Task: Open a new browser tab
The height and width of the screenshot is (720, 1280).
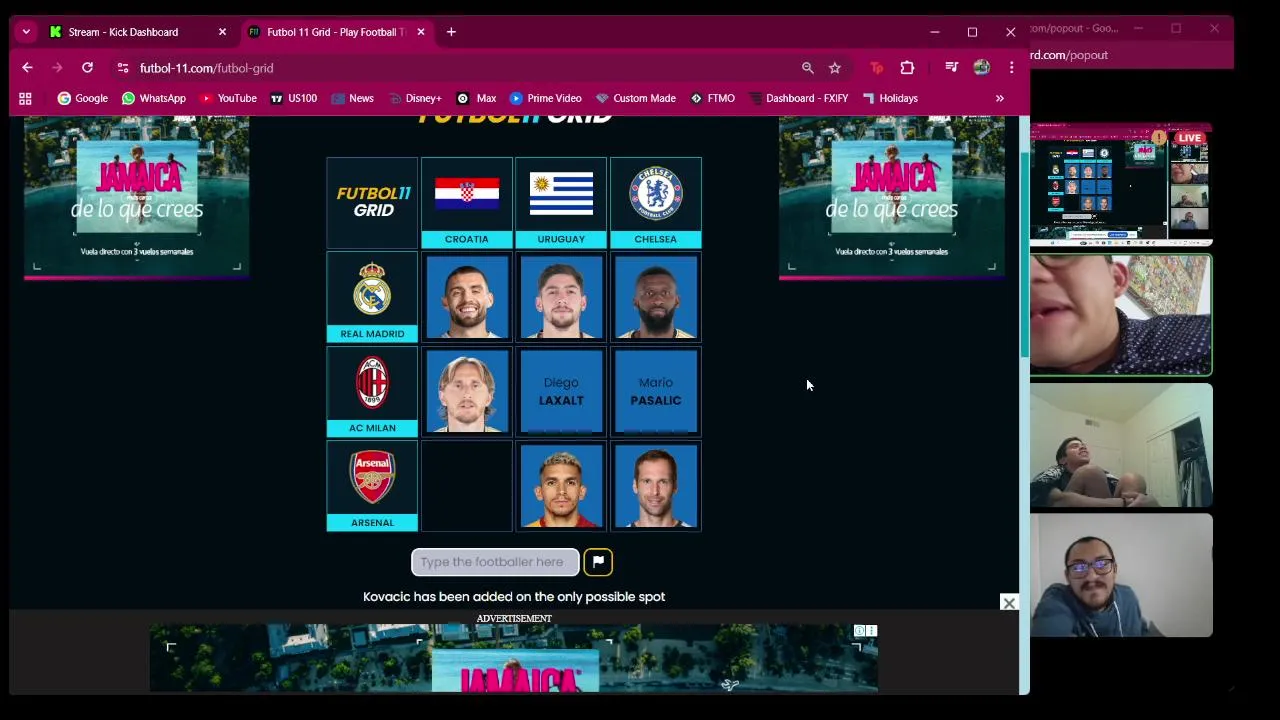Action: tap(451, 32)
